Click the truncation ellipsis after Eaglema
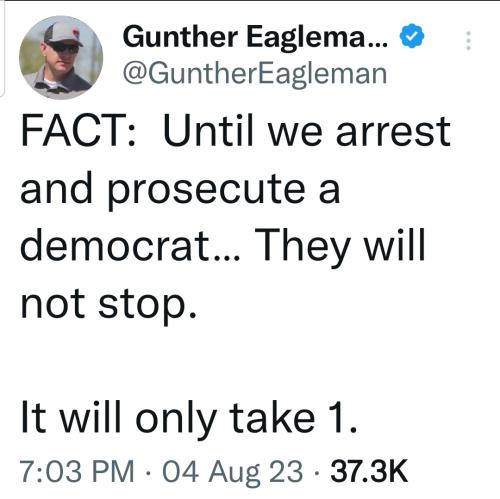This screenshot has width=500, height=499. click(377, 45)
